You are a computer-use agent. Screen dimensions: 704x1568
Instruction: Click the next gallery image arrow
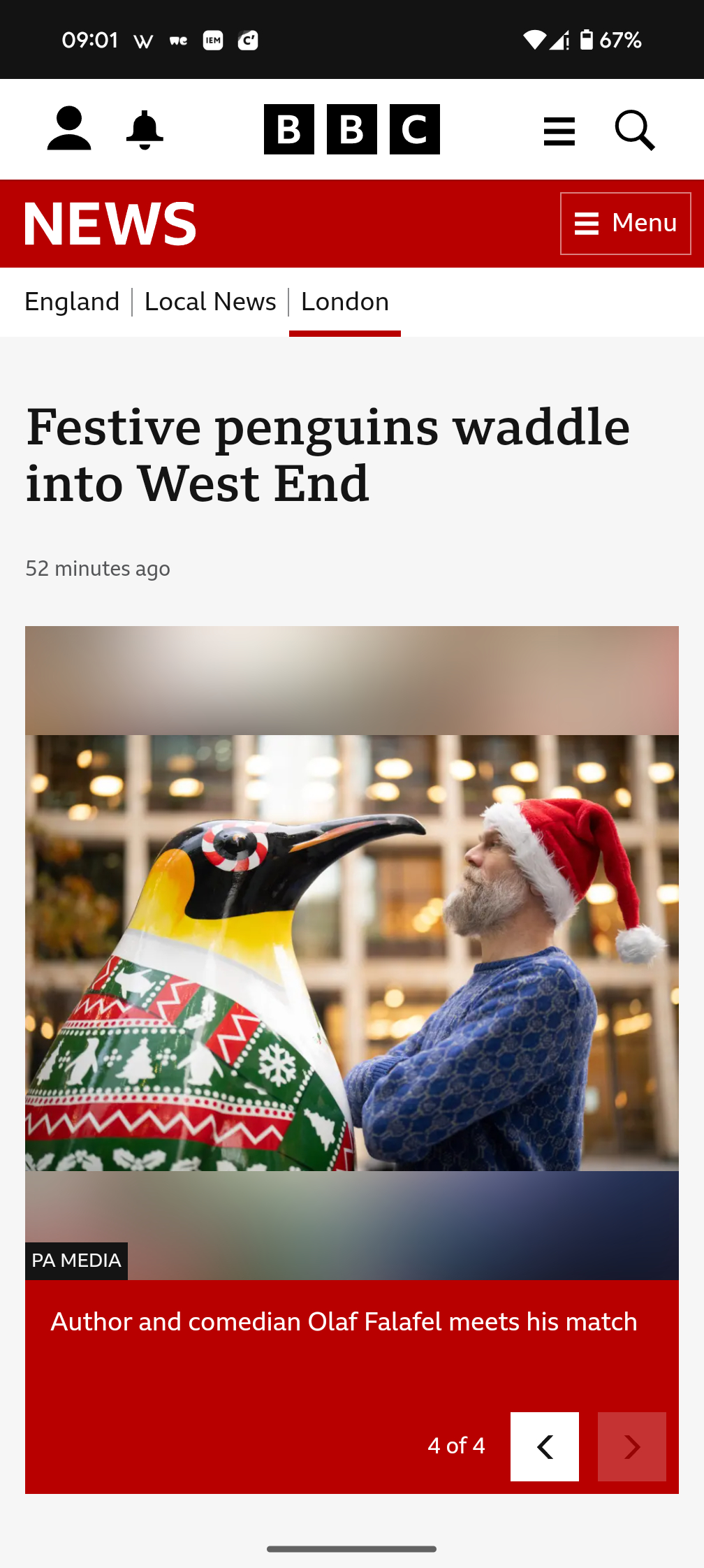click(x=632, y=1446)
